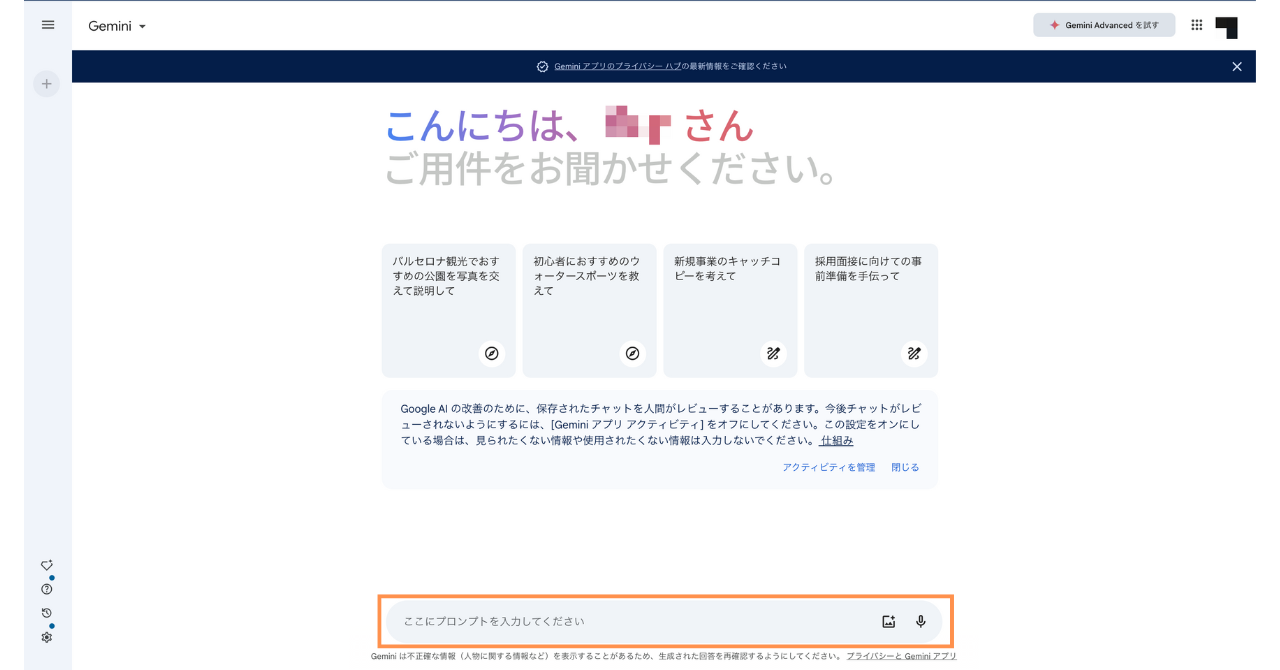Open the activity history clock icon
The height and width of the screenshot is (670, 1280).
[46, 613]
